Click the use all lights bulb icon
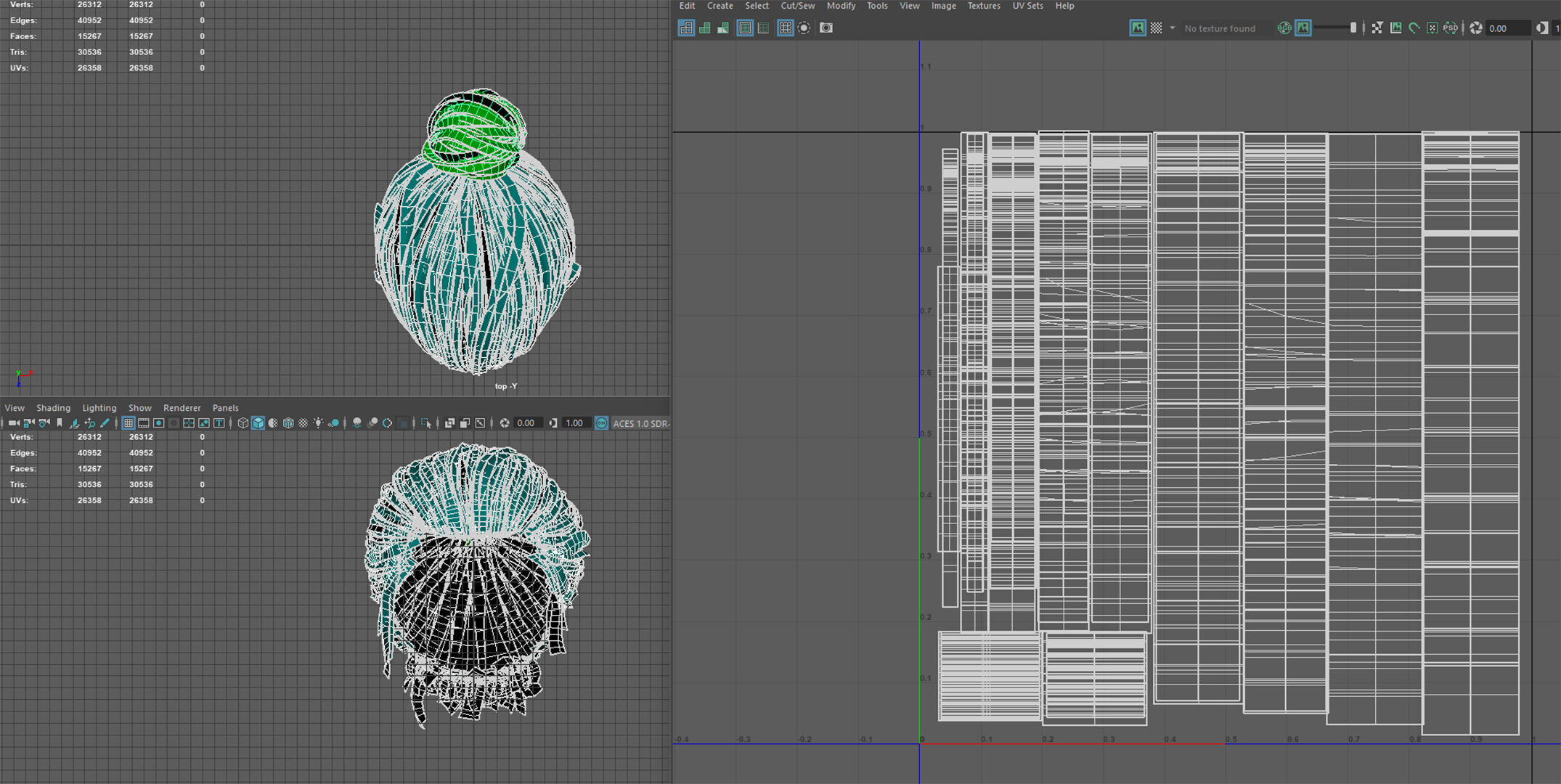 318,423
